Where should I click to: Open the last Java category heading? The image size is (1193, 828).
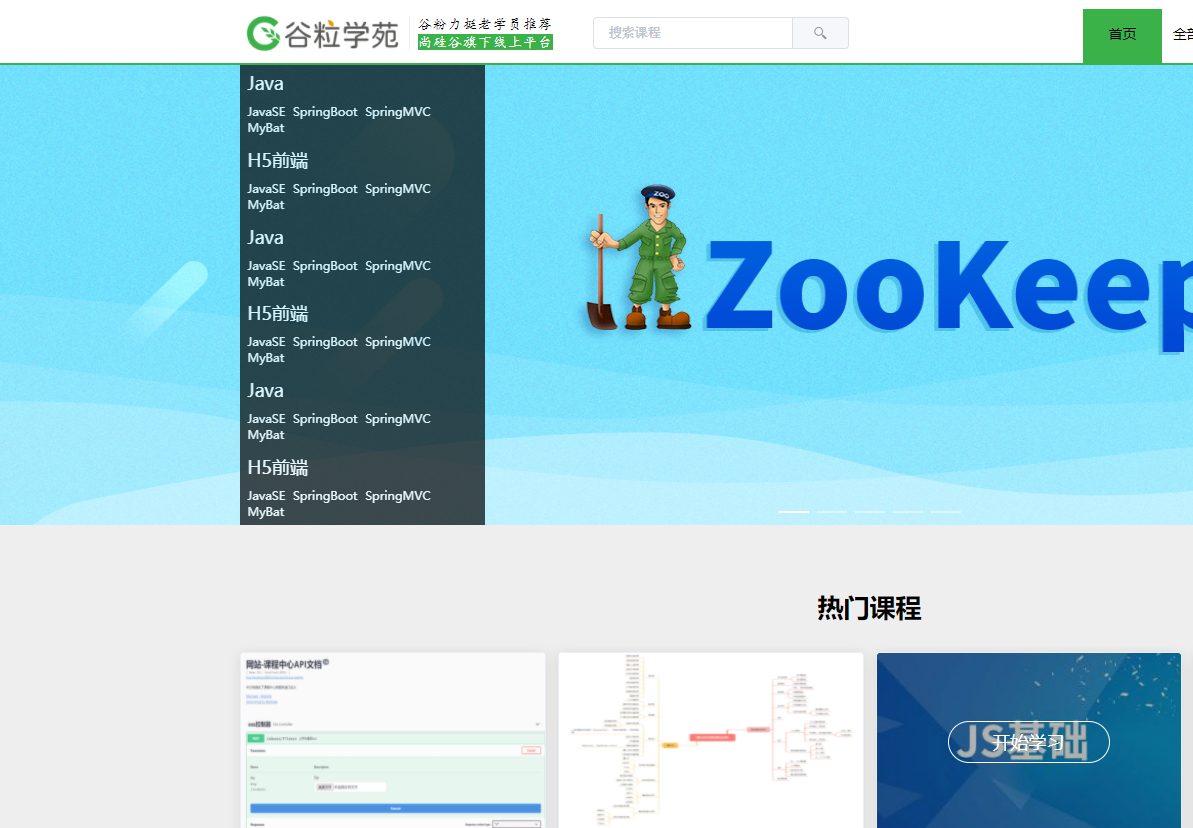coord(266,390)
